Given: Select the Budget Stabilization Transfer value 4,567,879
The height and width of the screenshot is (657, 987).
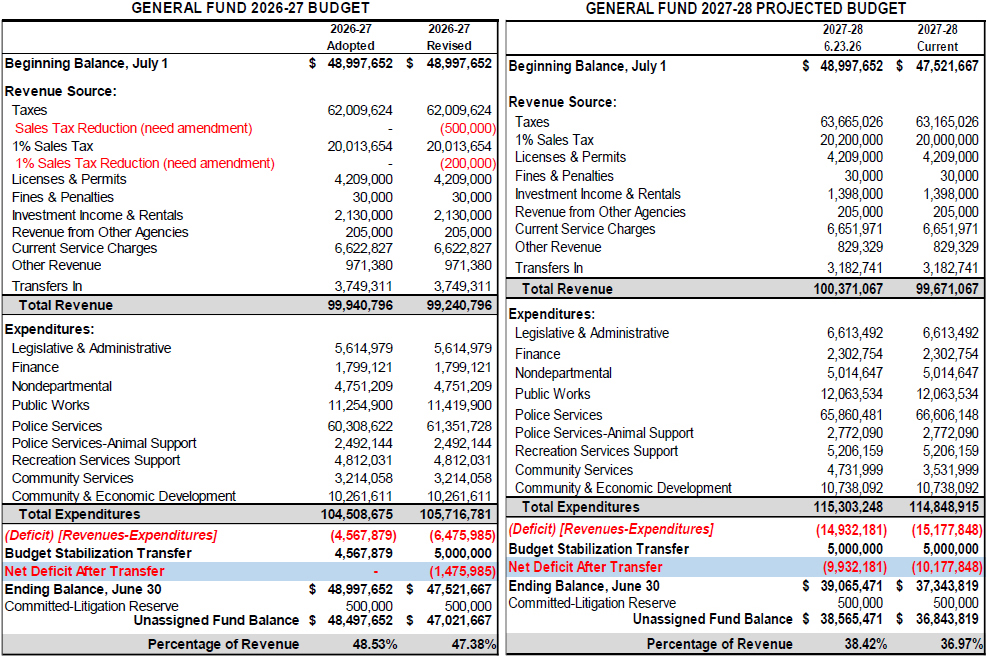Looking at the screenshot, I should pyautogui.click(x=363, y=553).
